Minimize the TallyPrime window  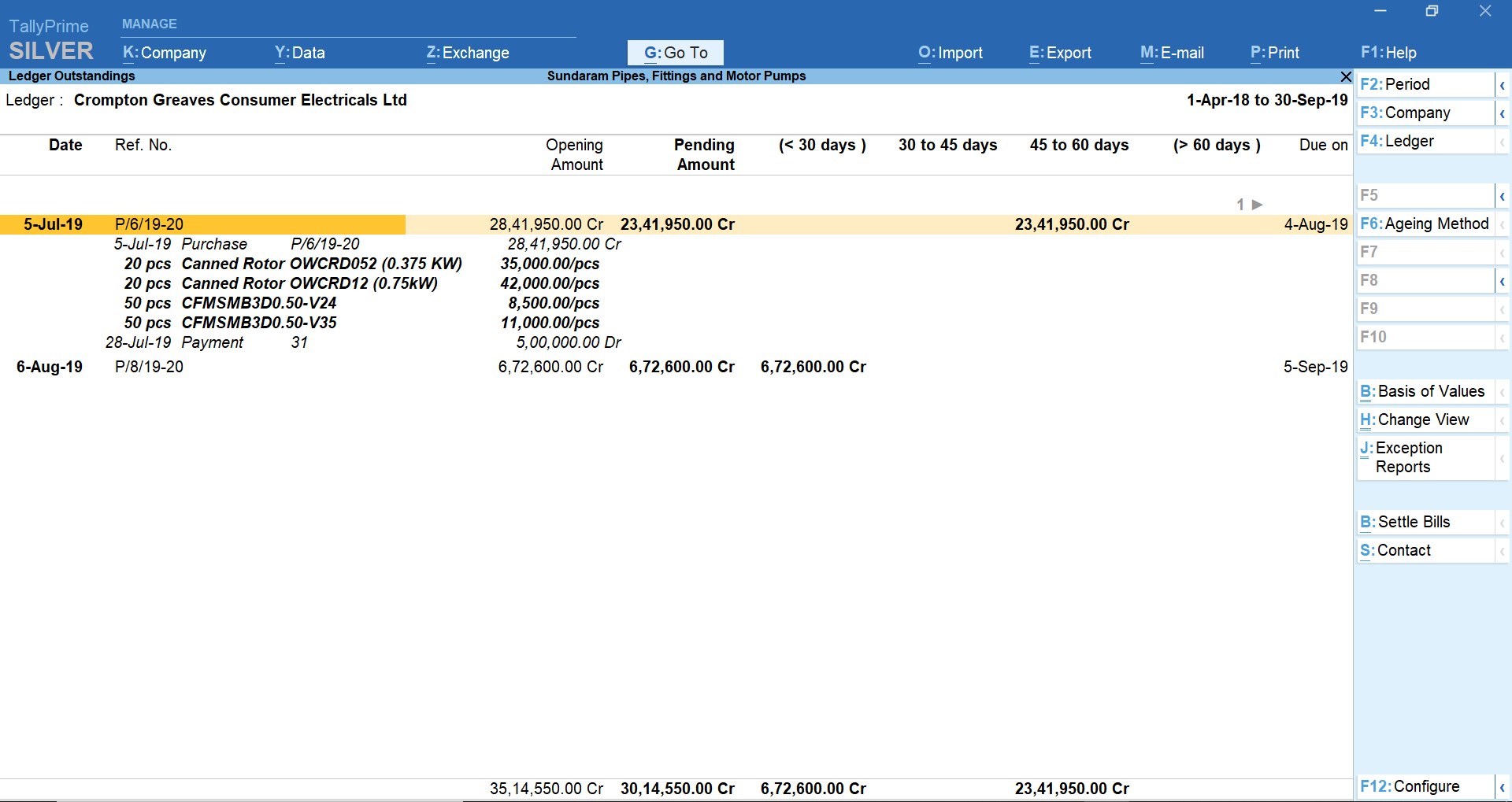pyautogui.click(x=1380, y=11)
